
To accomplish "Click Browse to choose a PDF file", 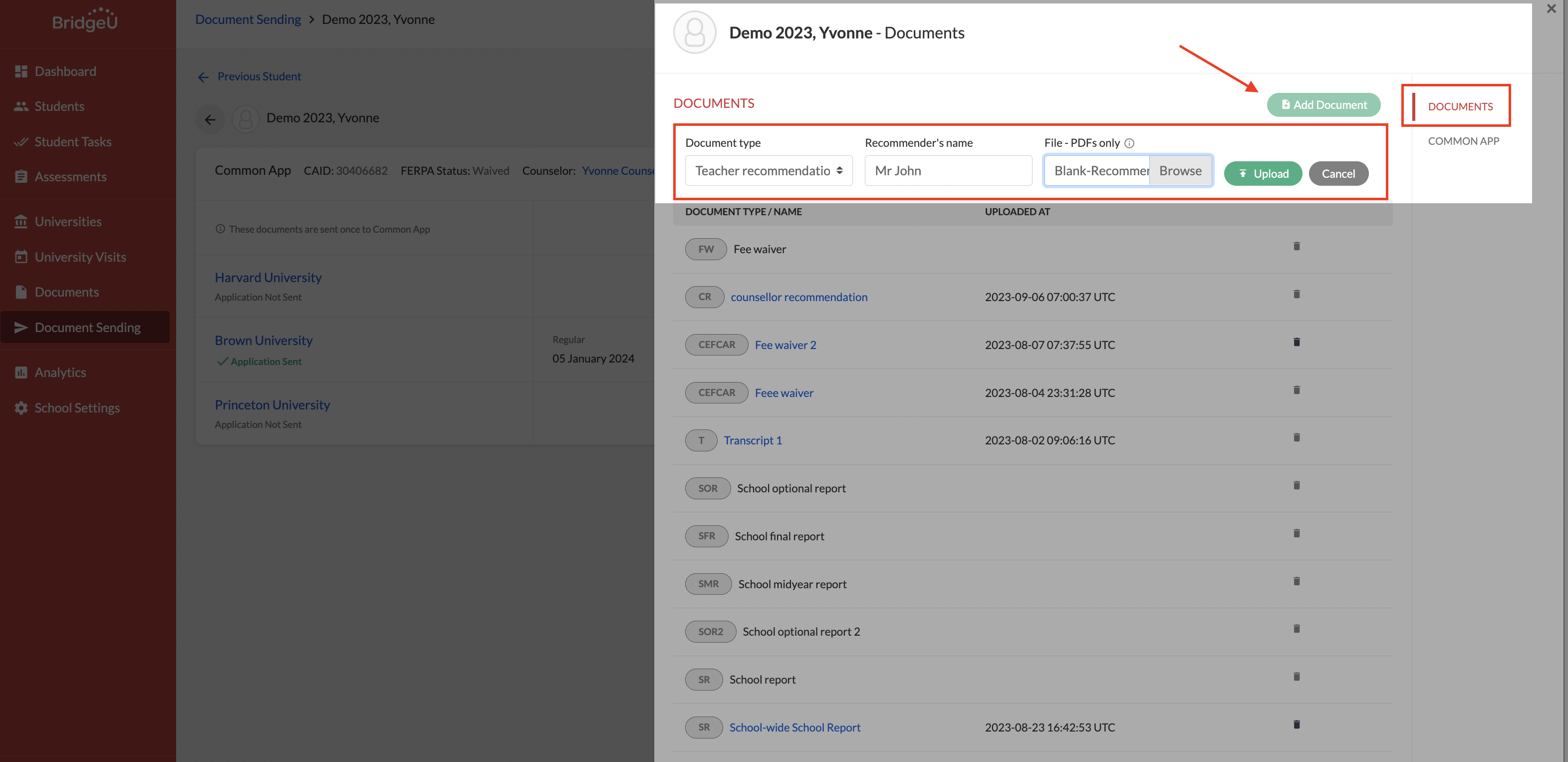I will (x=1180, y=171).
